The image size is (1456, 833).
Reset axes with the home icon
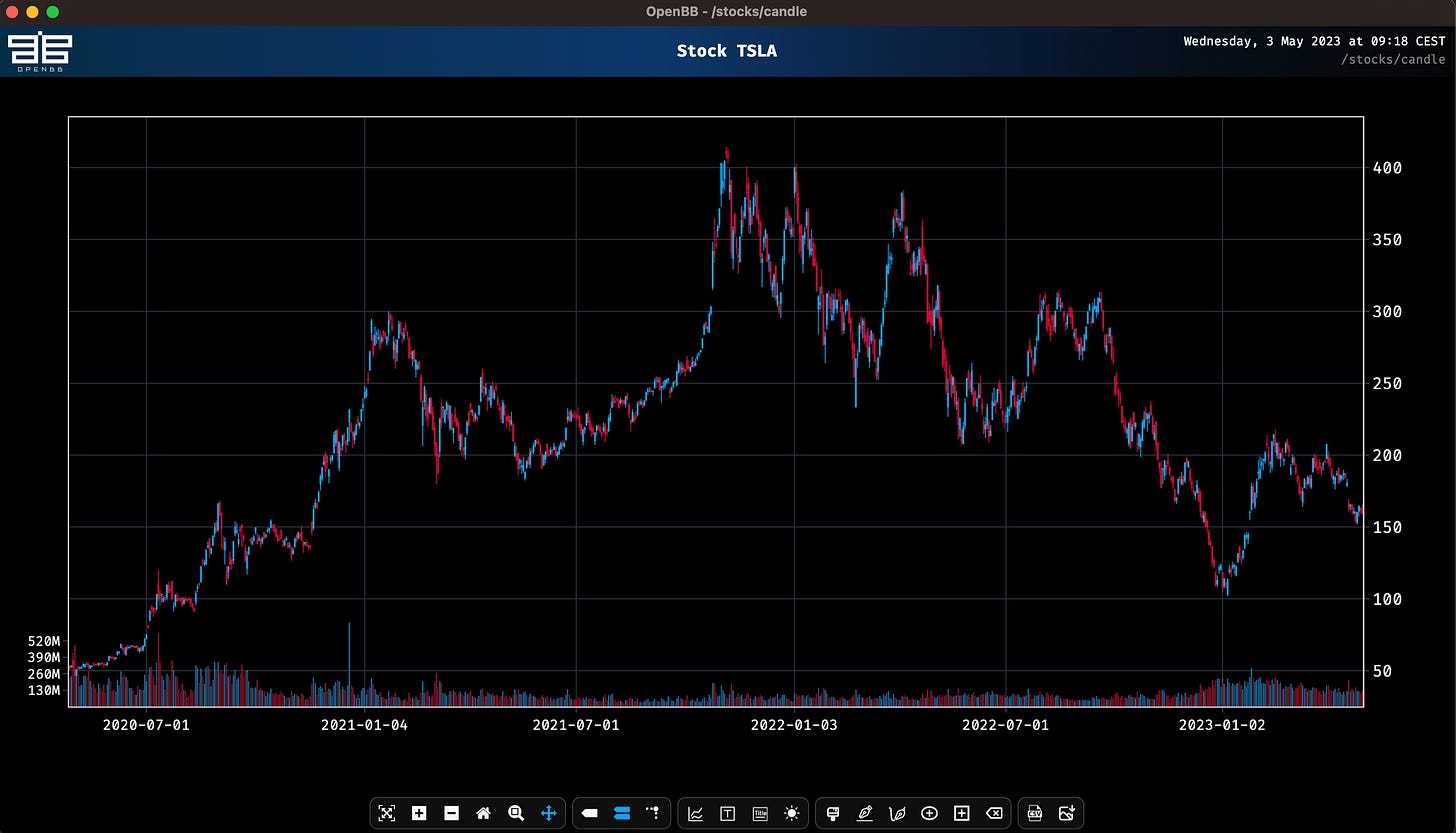(x=484, y=813)
